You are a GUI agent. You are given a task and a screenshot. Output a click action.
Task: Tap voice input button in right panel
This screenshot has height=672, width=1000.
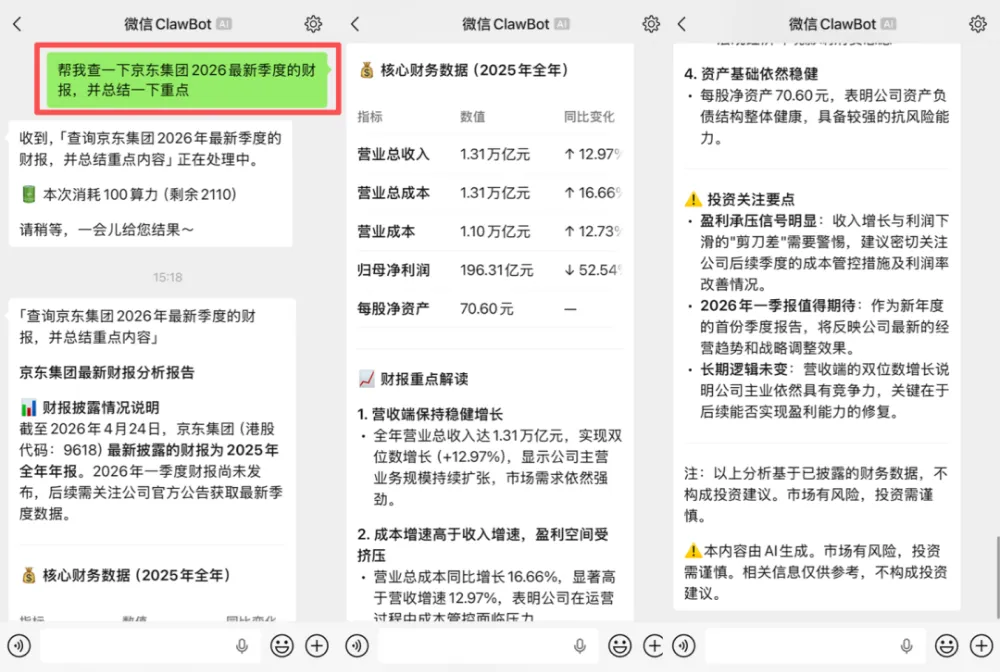pos(684,646)
